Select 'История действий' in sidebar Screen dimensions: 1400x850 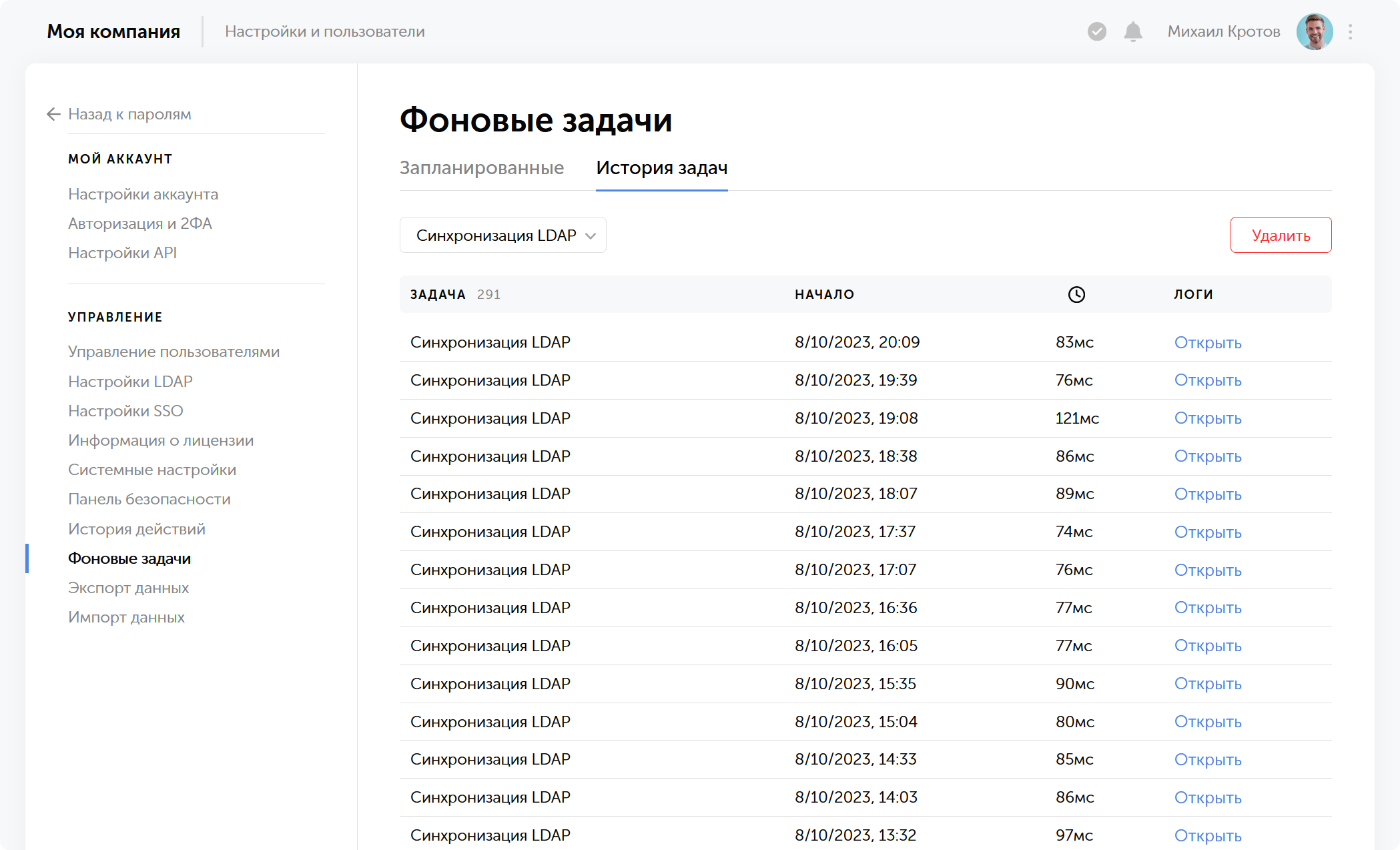pos(136,528)
